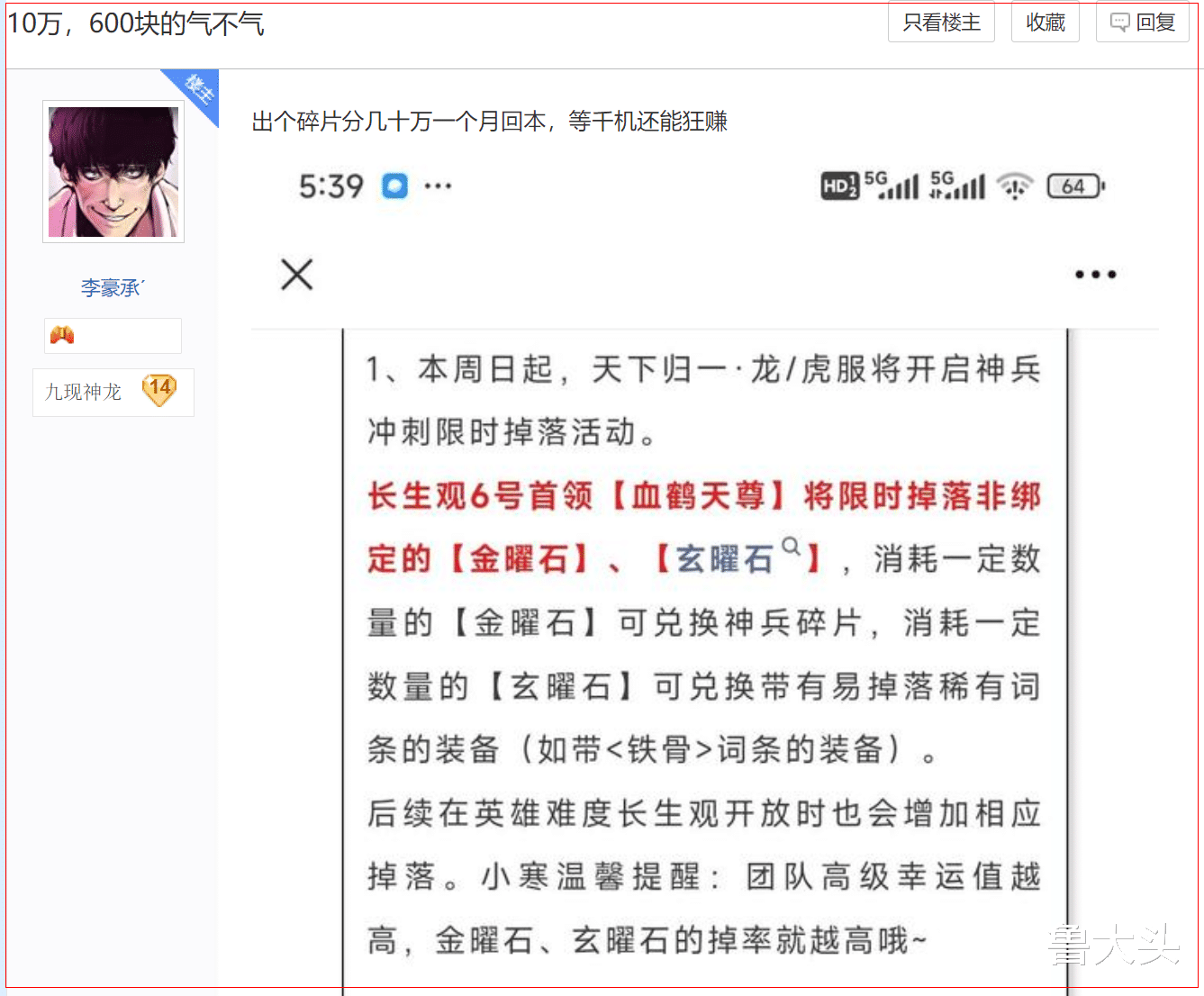Viewport: 1204px width, 996px height.
Task: Click the status bar ellipsis dots
Action: pos(438,186)
